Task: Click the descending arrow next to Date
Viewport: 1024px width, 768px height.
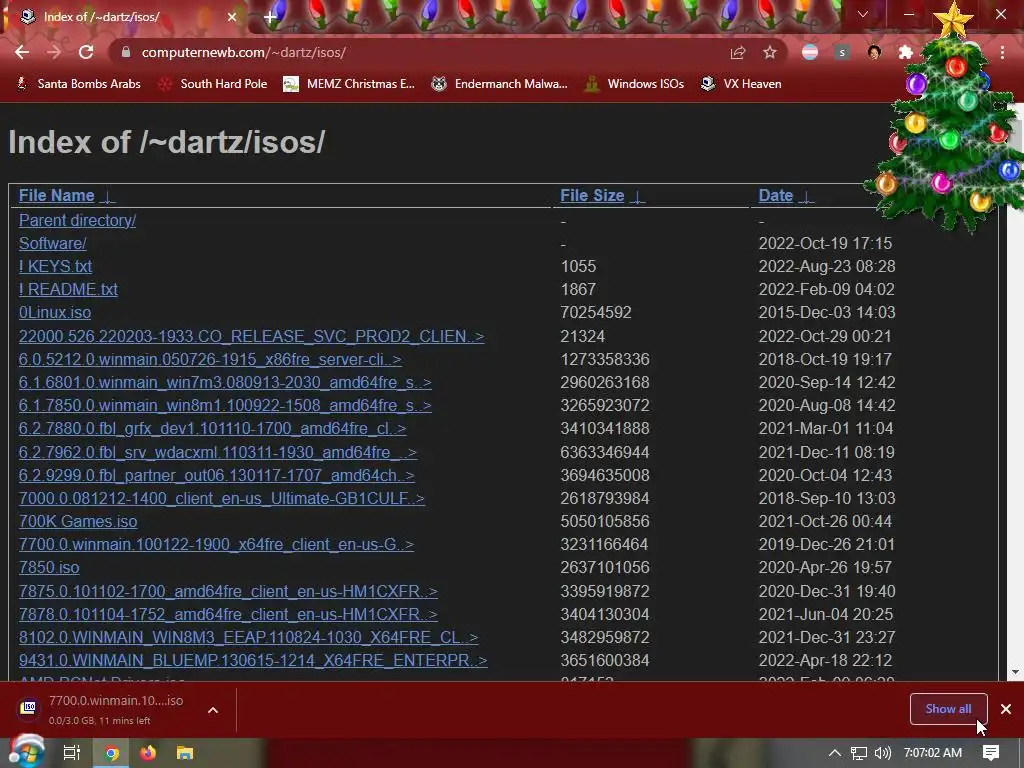Action: (807, 196)
